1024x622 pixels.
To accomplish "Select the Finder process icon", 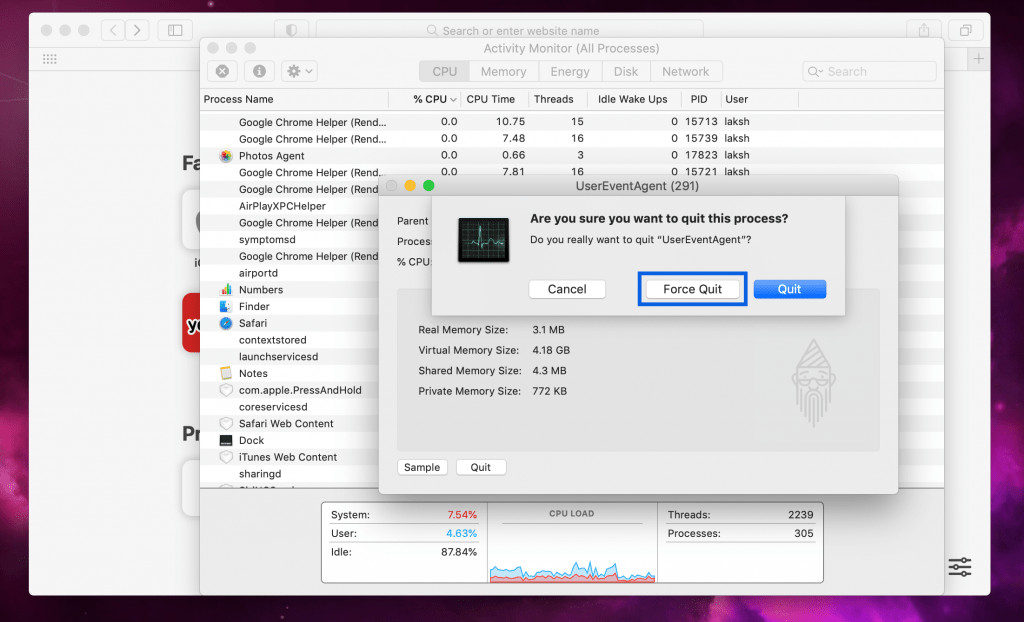I will 226,306.
